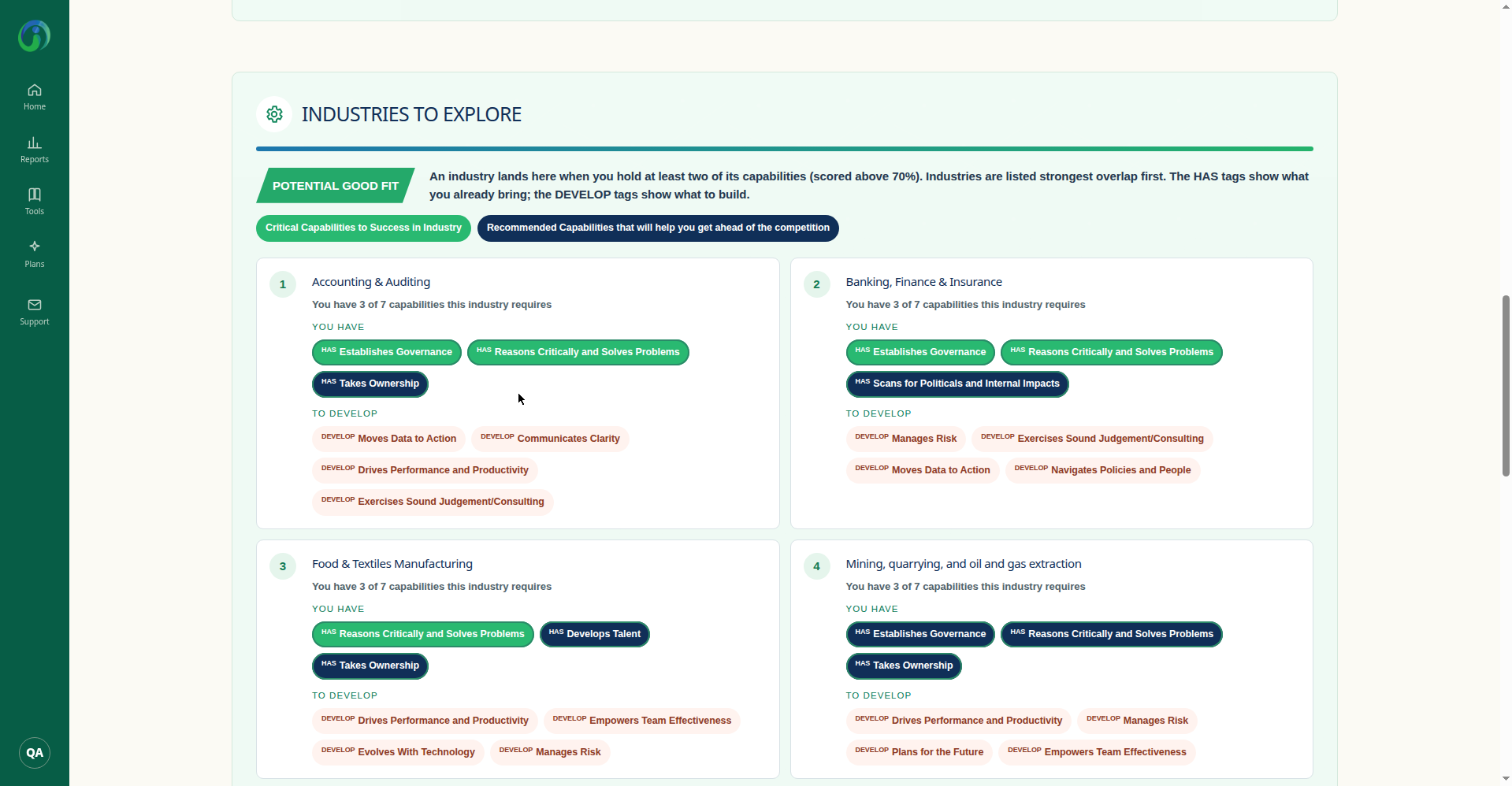Click Plans for the Future develop tag
1512x786 pixels.
click(x=919, y=752)
